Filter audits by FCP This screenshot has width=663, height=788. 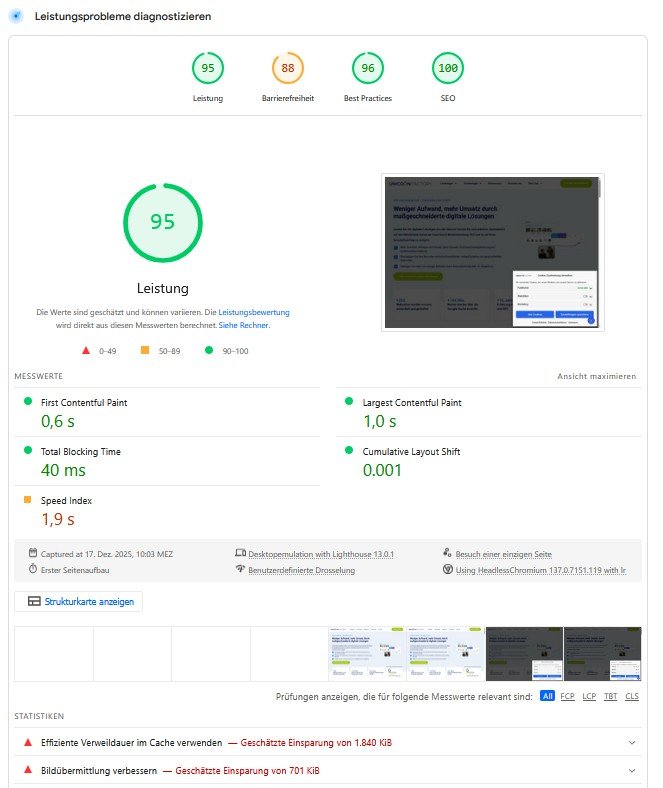point(567,696)
